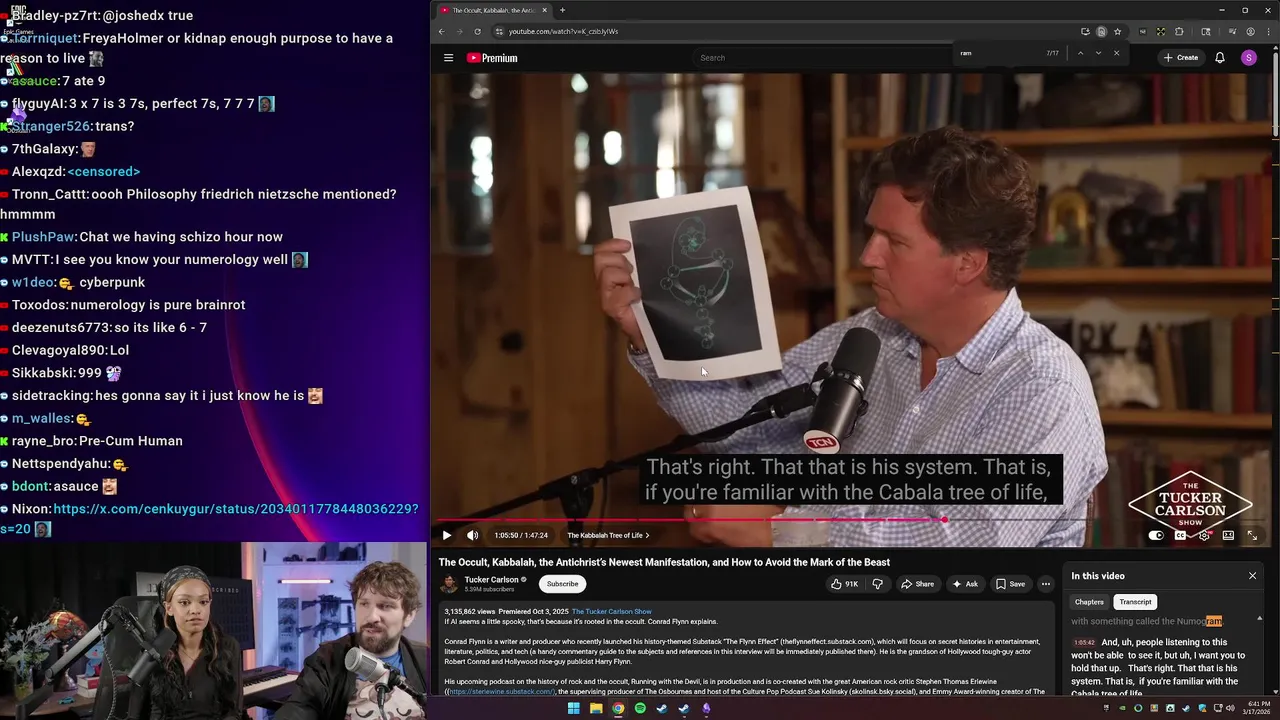Bookmark this page with the star icon
Viewport: 1280px width, 720px height.
[1117, 31]
